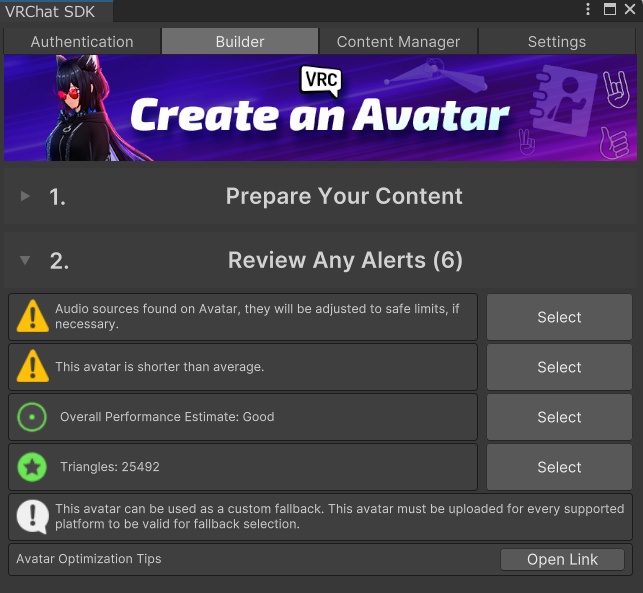Switch to the Authentication tab
Viewport: 643px width, 593px height.
[x=82, y=41]
